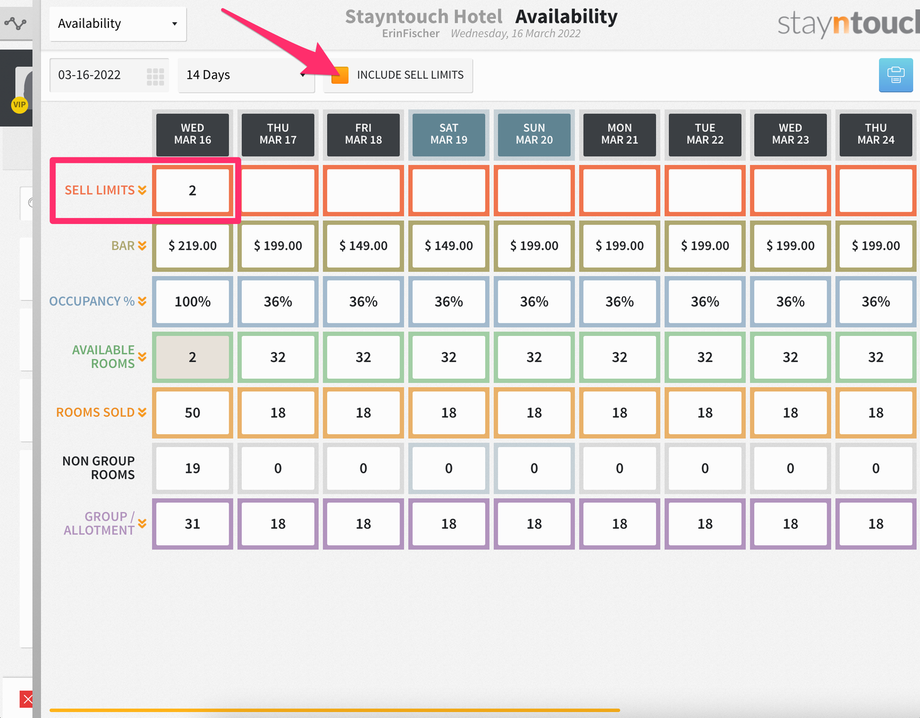
Task: Click the red X icon at bottom left
Action: (26, 699)
